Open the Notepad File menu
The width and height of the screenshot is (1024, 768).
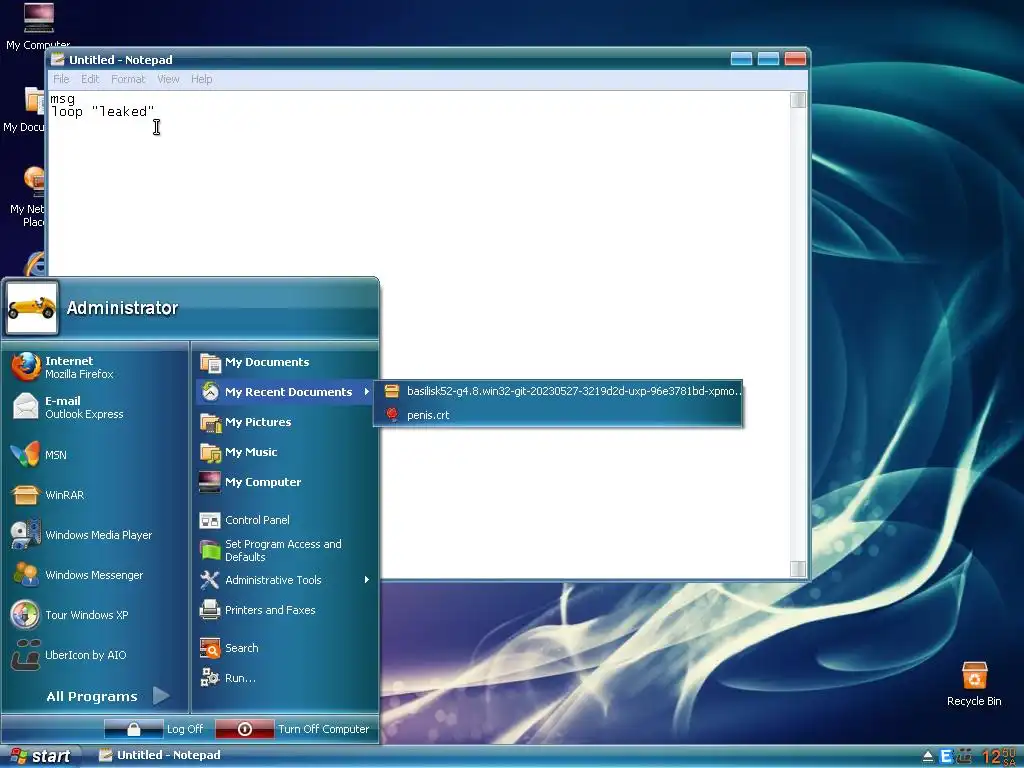pos(61,79)
